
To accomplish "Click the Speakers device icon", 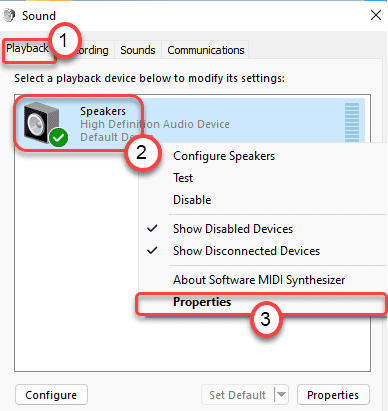I will 41,122.
